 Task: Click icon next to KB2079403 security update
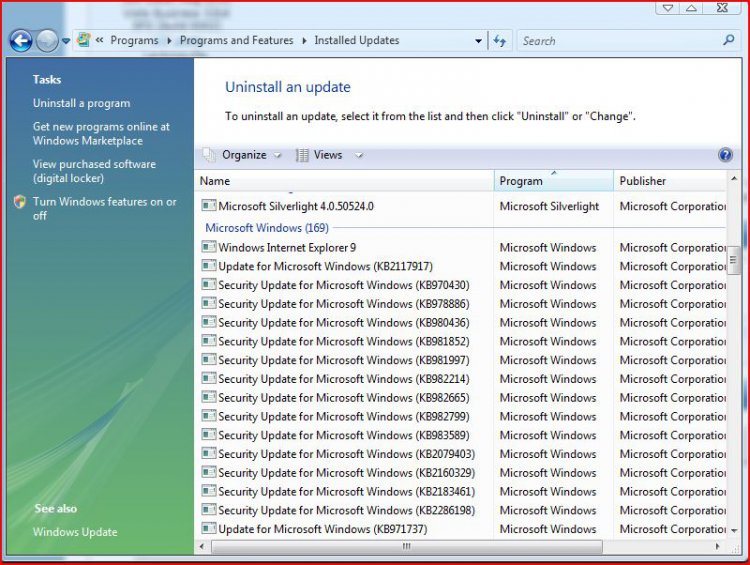tap(209, 454)
